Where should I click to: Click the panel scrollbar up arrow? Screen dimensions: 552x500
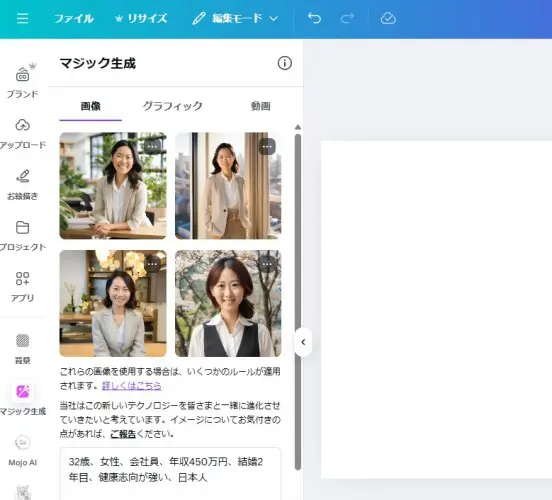(298, 127)
